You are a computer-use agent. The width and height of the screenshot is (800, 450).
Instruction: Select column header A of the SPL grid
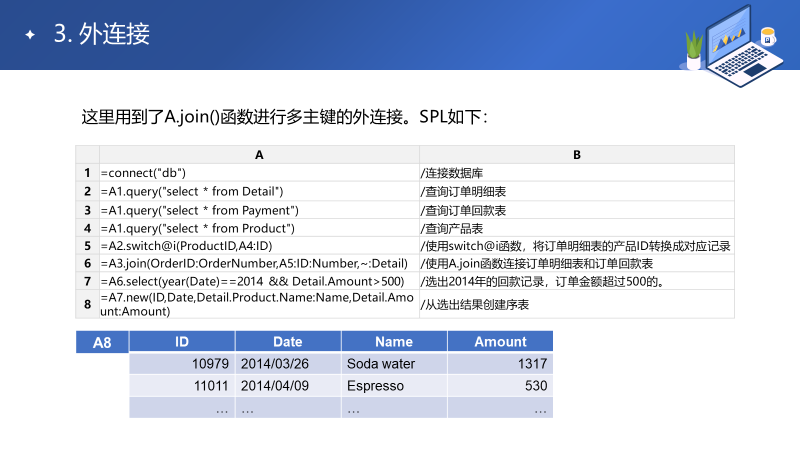pos(259,155)
